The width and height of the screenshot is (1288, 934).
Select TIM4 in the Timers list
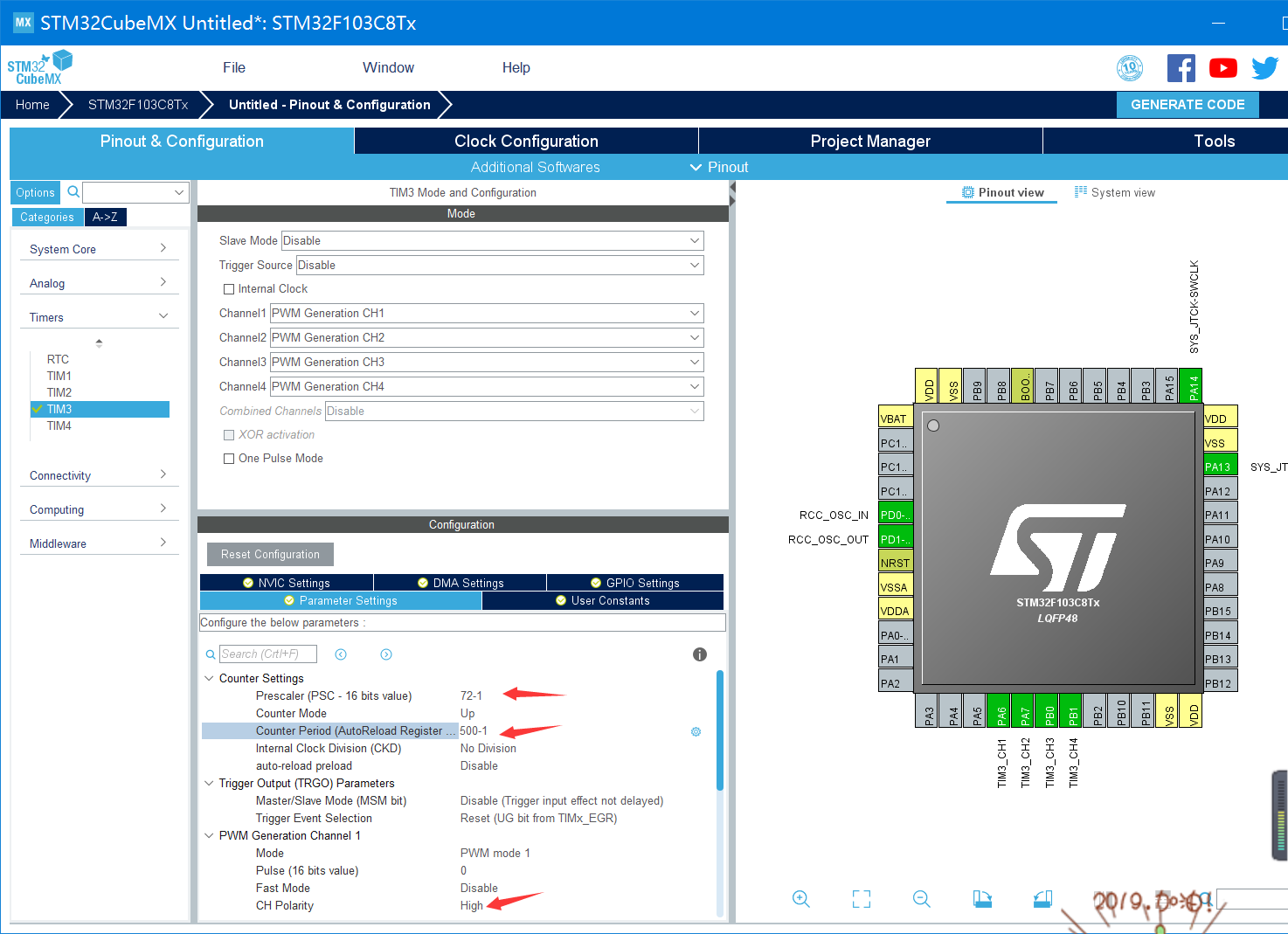pos(59,425)
